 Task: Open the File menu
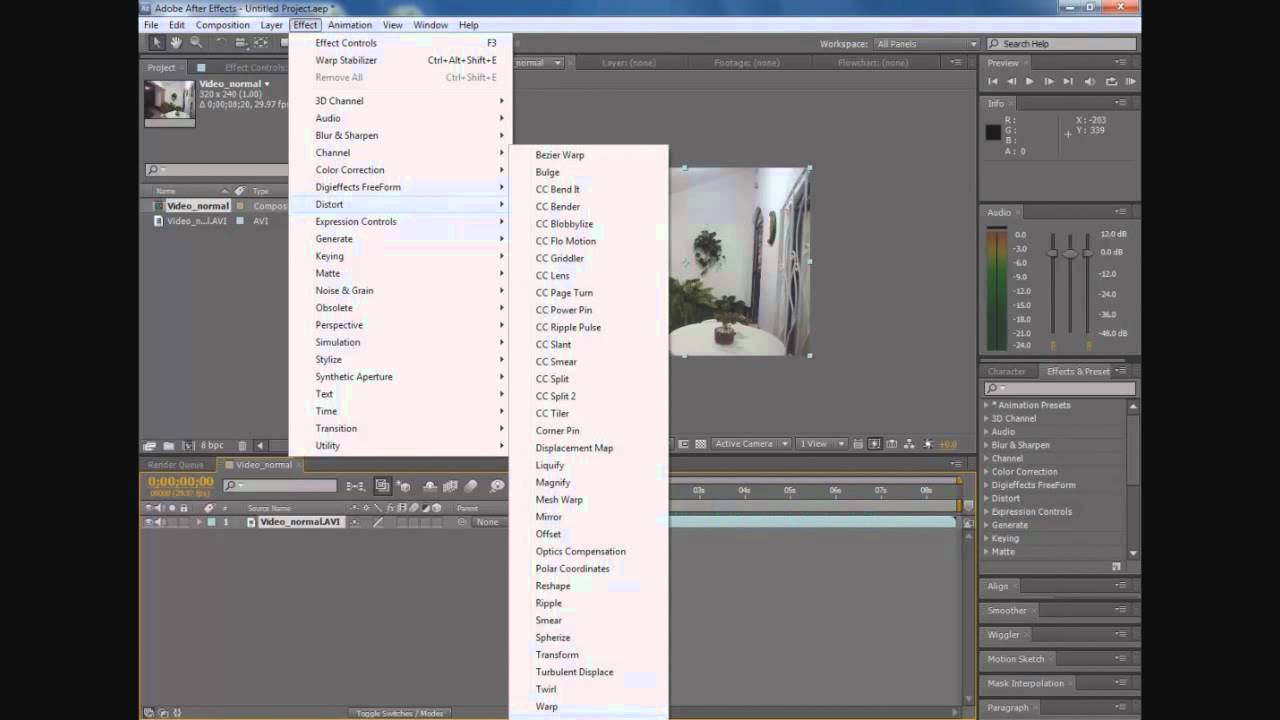click(151, 25)
